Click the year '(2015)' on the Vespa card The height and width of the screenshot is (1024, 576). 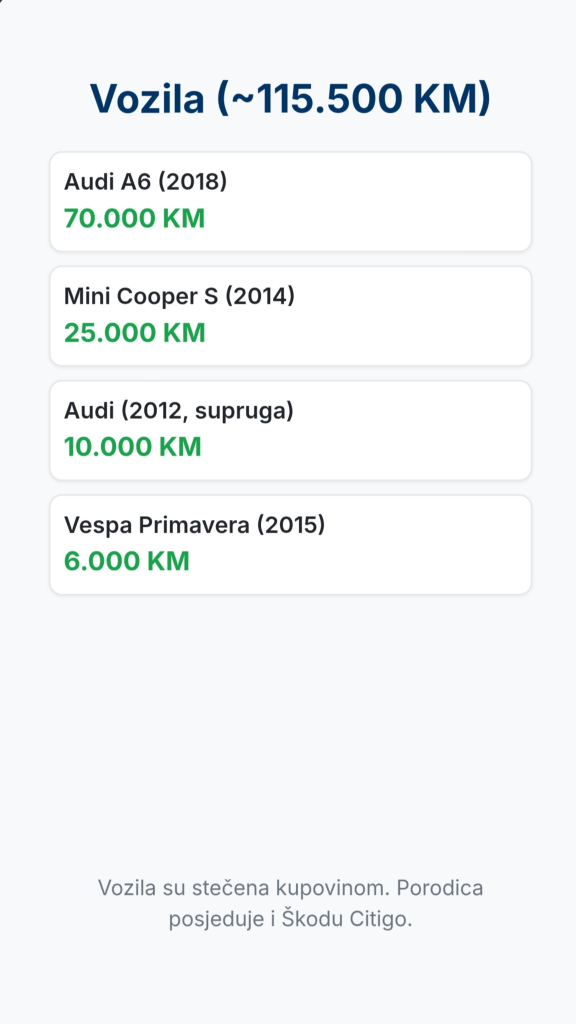coord(291,525)
